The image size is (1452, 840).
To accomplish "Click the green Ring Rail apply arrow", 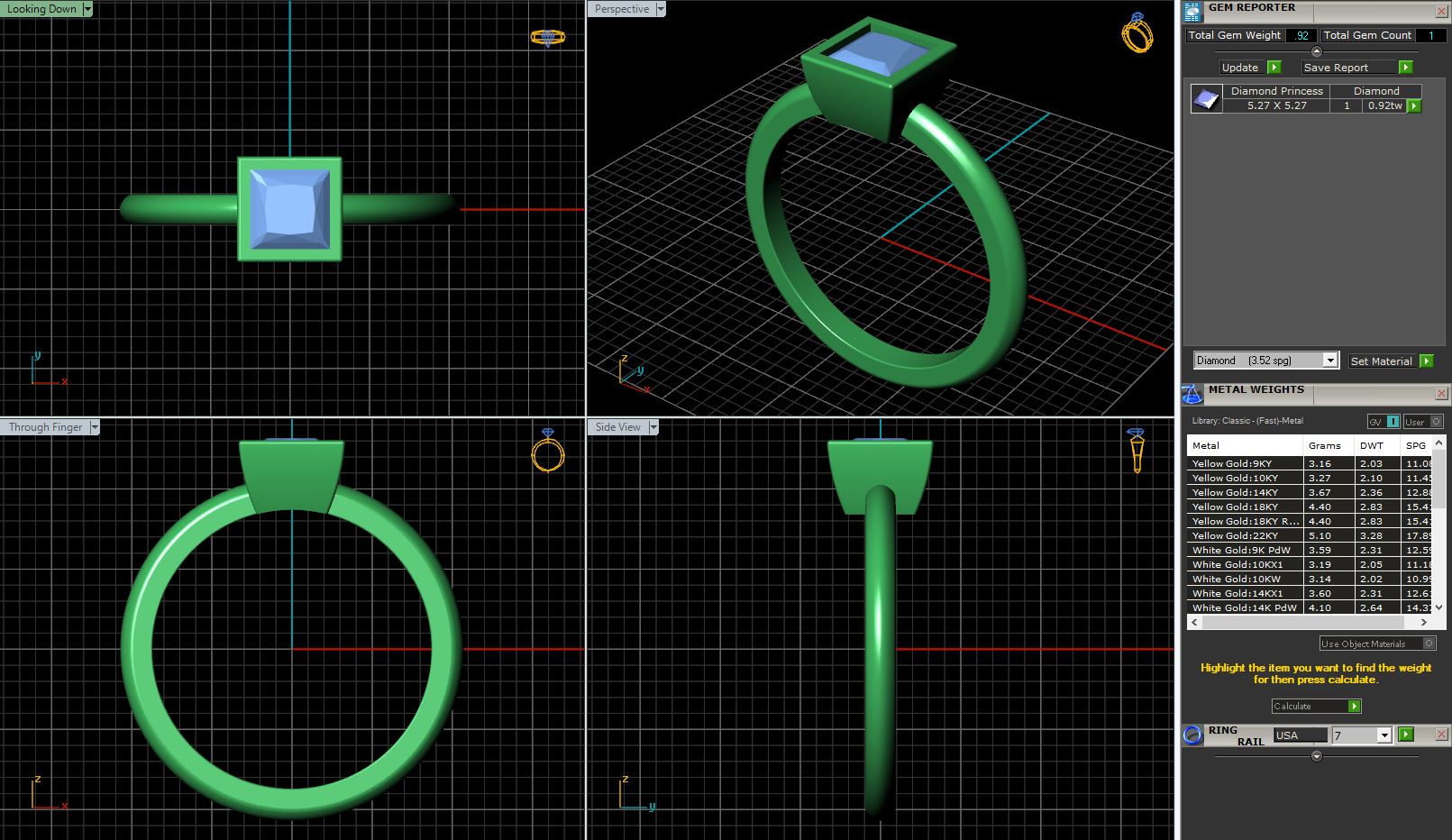I will point(1406,735).
